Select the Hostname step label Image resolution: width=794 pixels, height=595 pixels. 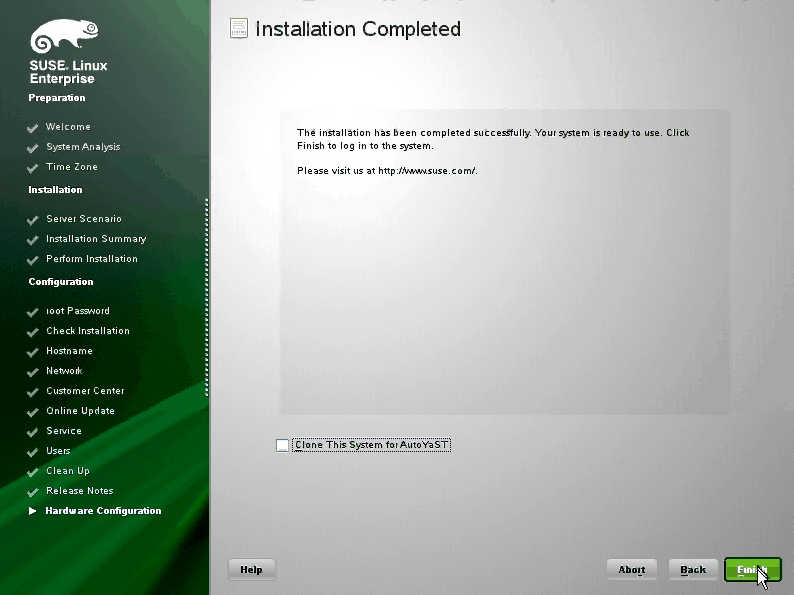69,351
